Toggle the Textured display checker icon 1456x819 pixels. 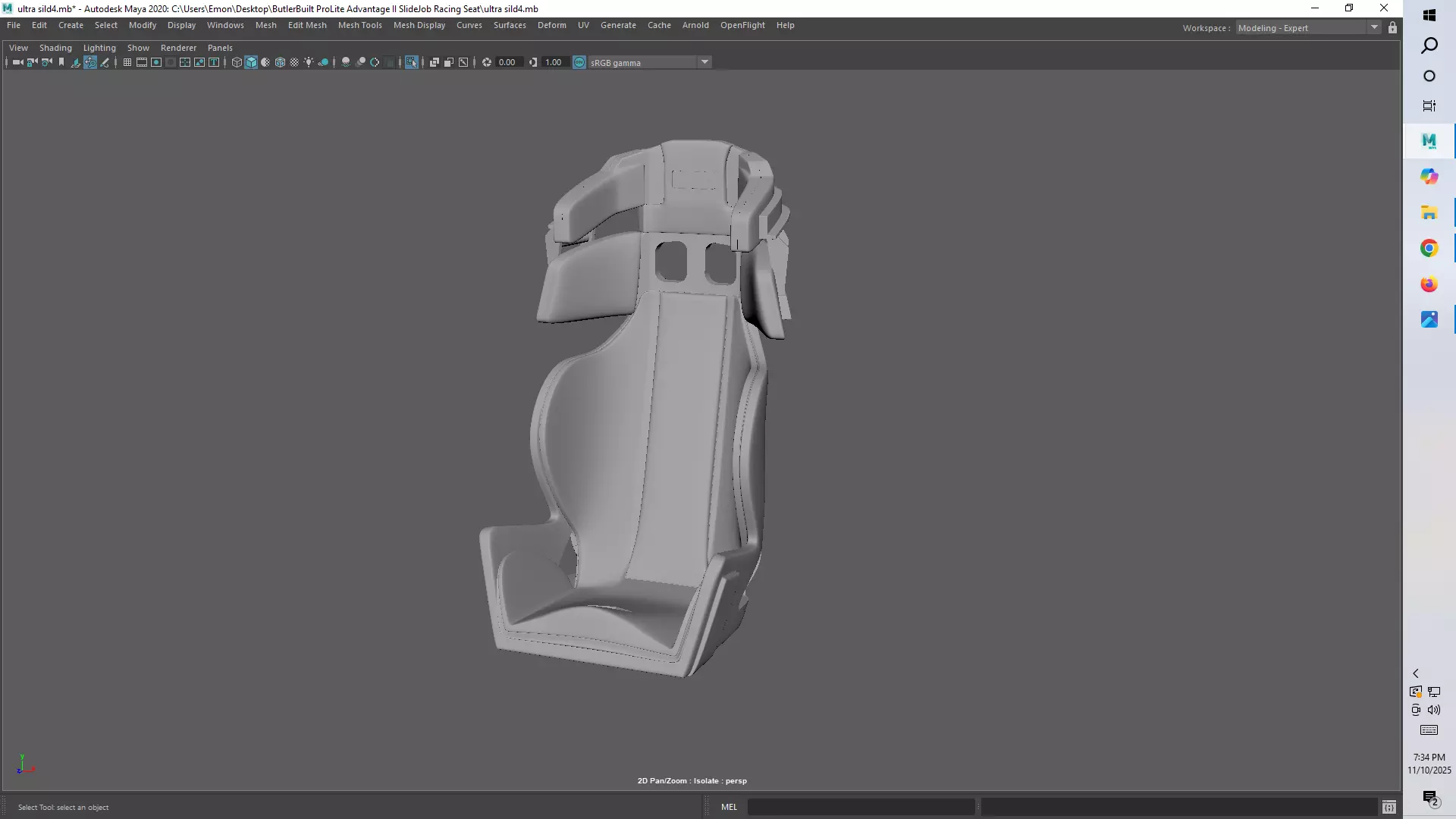294,62
